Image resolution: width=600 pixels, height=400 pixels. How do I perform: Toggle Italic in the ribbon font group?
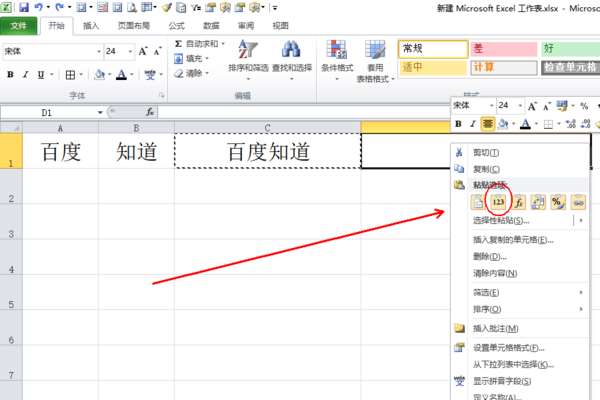25,75
